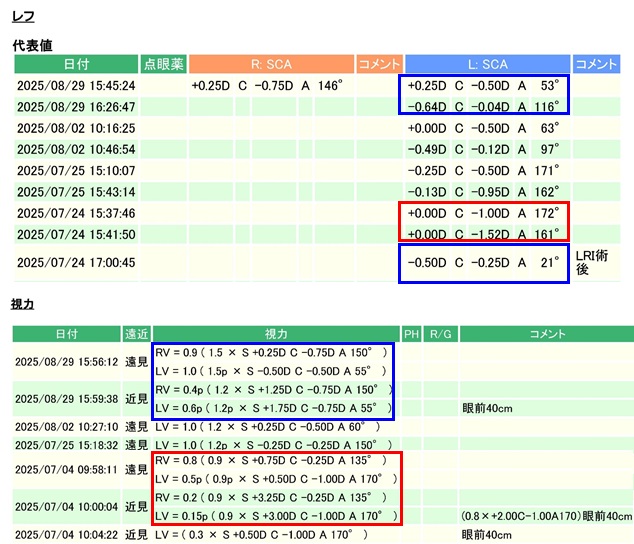The width and height of the screenshot is (634, 544).
Task: Click the orange R: SCA column header
Action: pyautogui.click(x=270, y=64)
